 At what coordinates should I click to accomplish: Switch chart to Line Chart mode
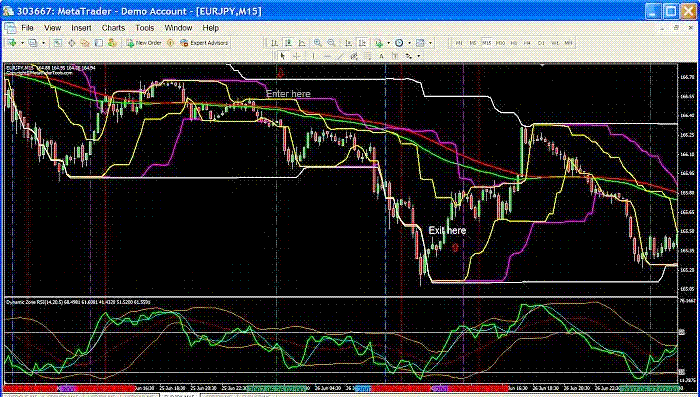tap(302, 43)
